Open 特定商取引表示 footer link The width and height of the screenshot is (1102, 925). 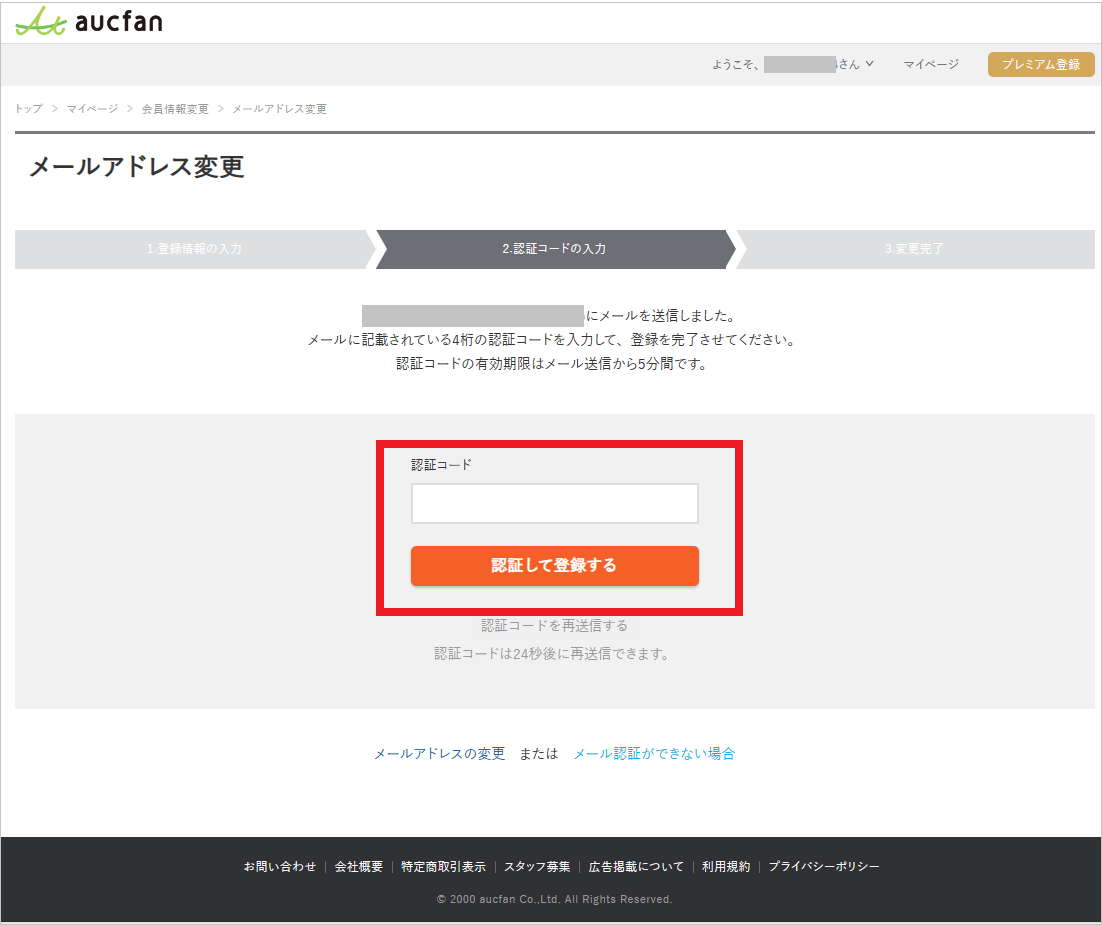tap(443, 867)
